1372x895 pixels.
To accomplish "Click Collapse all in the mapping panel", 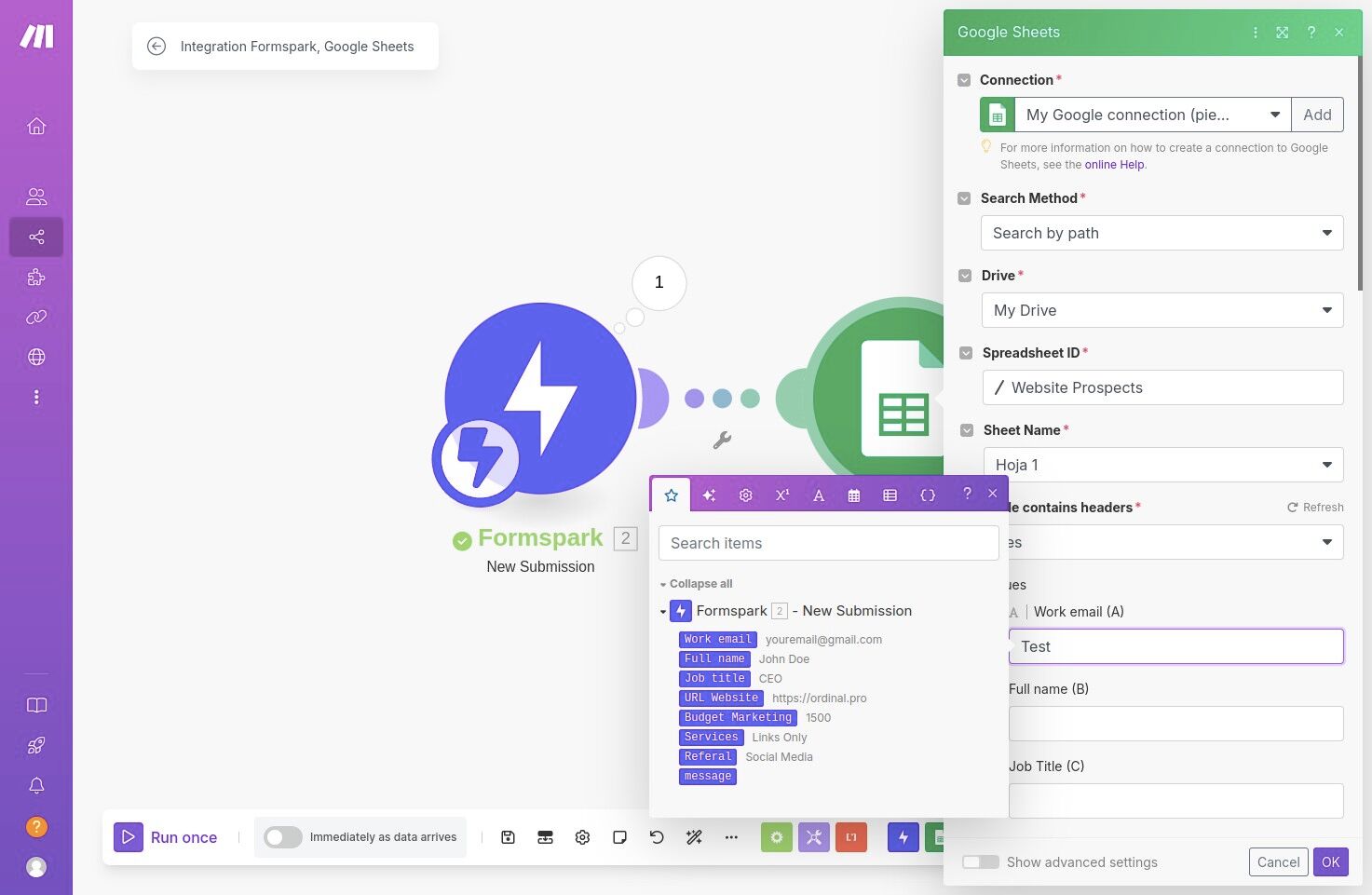I will tap(700, 584).
